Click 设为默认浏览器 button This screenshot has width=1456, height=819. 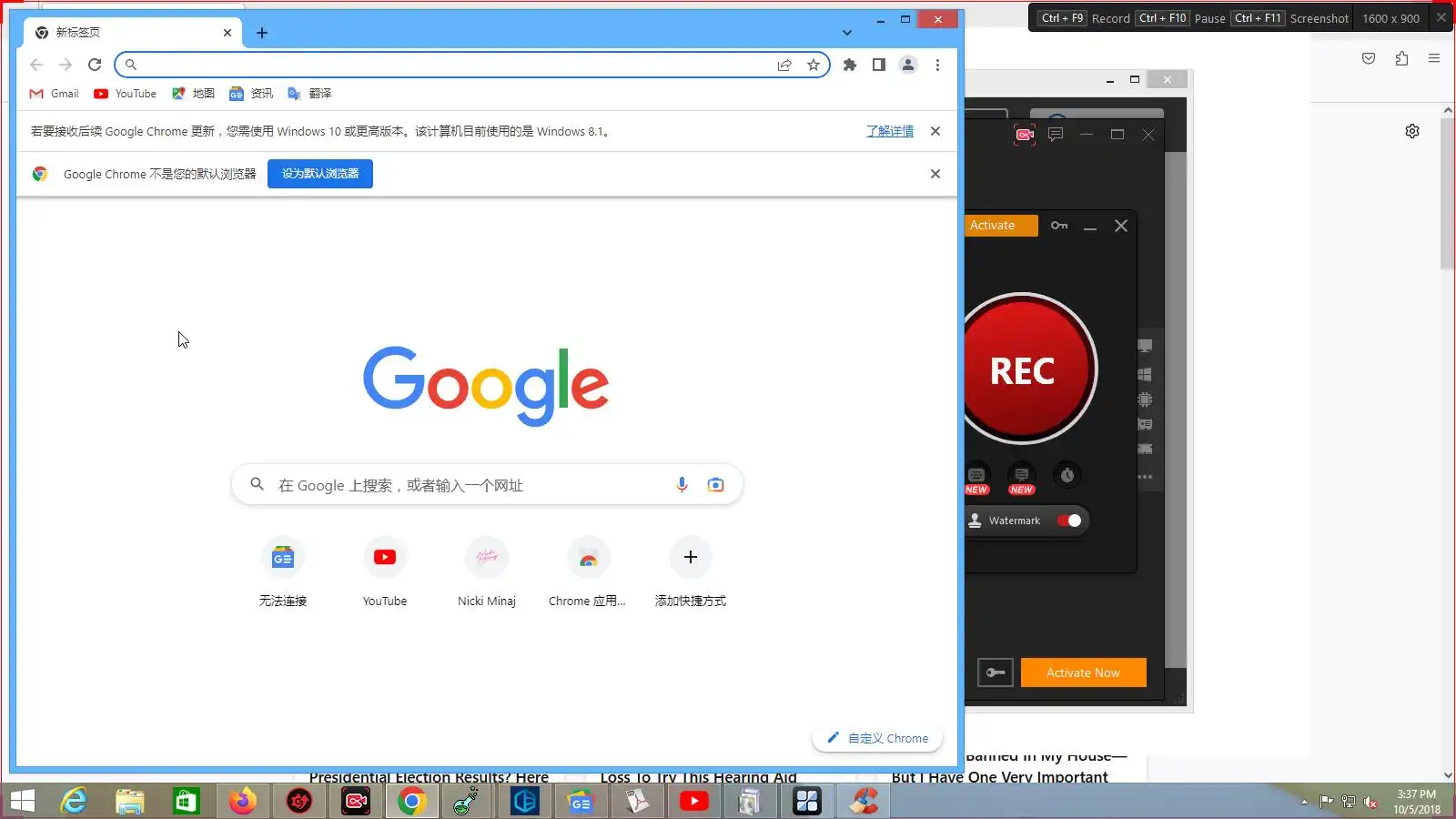[320, 174]
